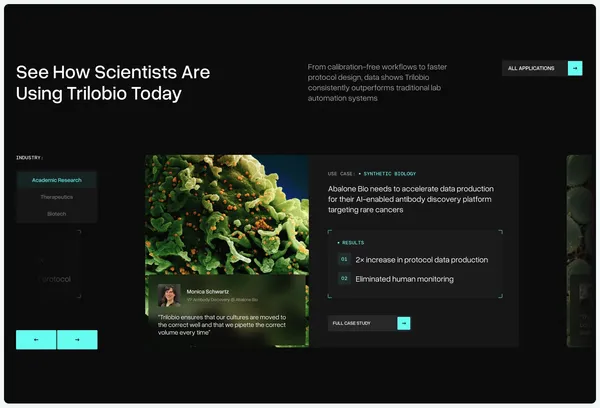The width and height of the screenshot is (600, 408).
Task: Click '2× increase in protocol data production'
Action: (422, 260)
